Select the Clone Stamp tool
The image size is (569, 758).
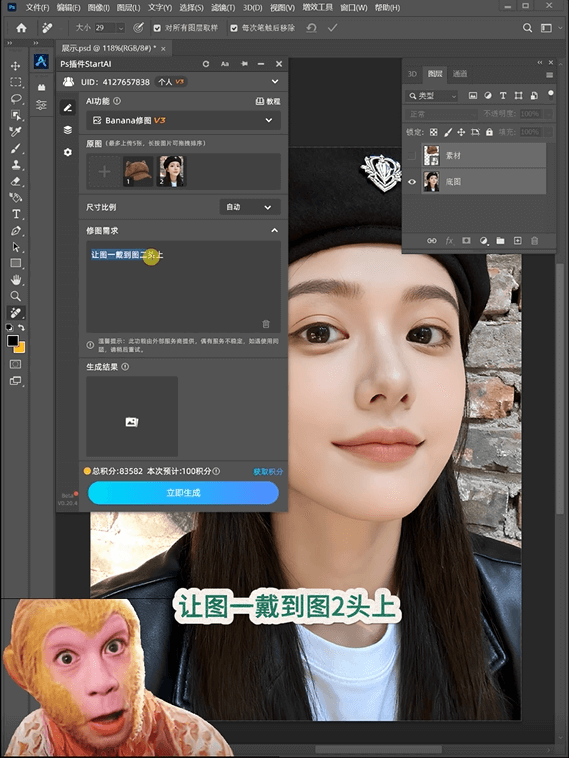coord(15,164)
